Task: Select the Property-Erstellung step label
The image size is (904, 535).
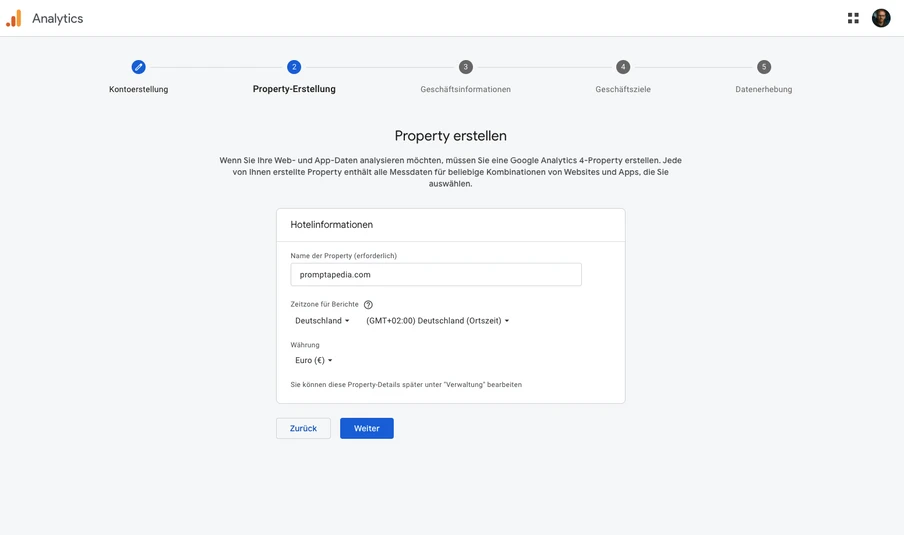Action: click(294, 89)
